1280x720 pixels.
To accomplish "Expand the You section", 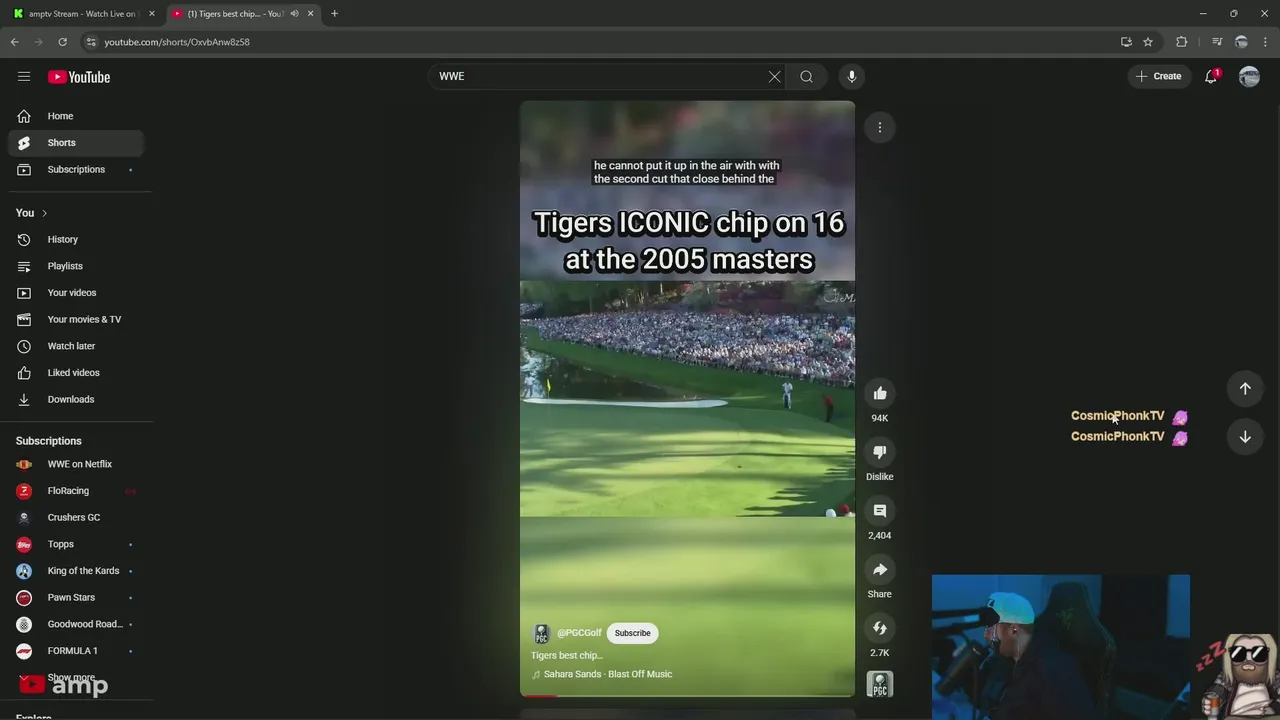I will point(31,213).
